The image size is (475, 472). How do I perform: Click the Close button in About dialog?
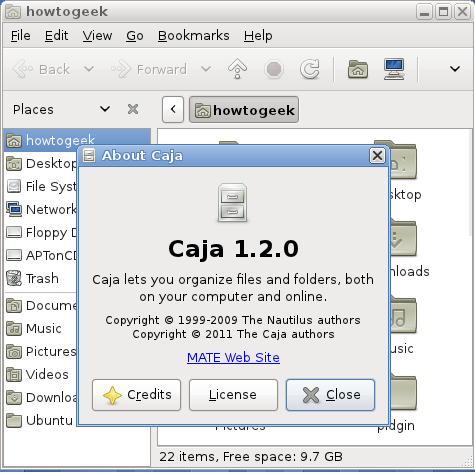(330, 395)
